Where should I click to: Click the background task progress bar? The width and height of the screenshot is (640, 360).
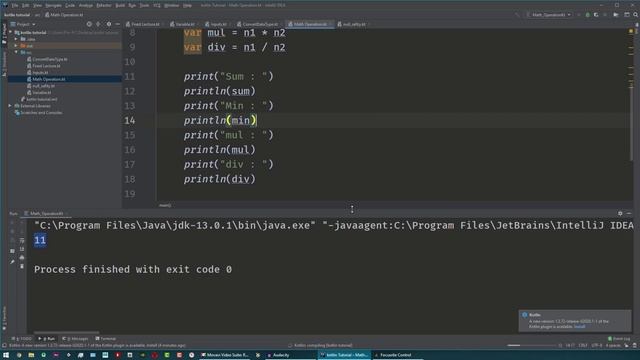tap(531, 345)
